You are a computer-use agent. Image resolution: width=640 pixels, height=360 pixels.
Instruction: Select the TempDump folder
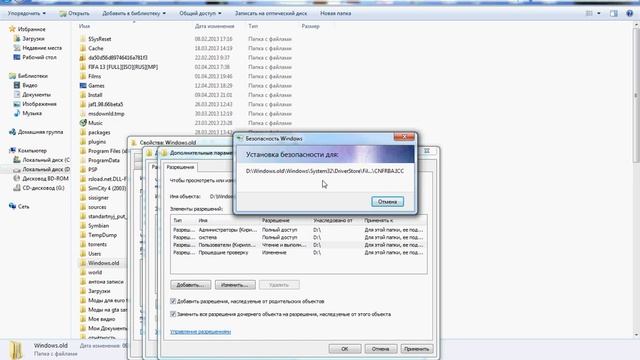tap(102, 235)
